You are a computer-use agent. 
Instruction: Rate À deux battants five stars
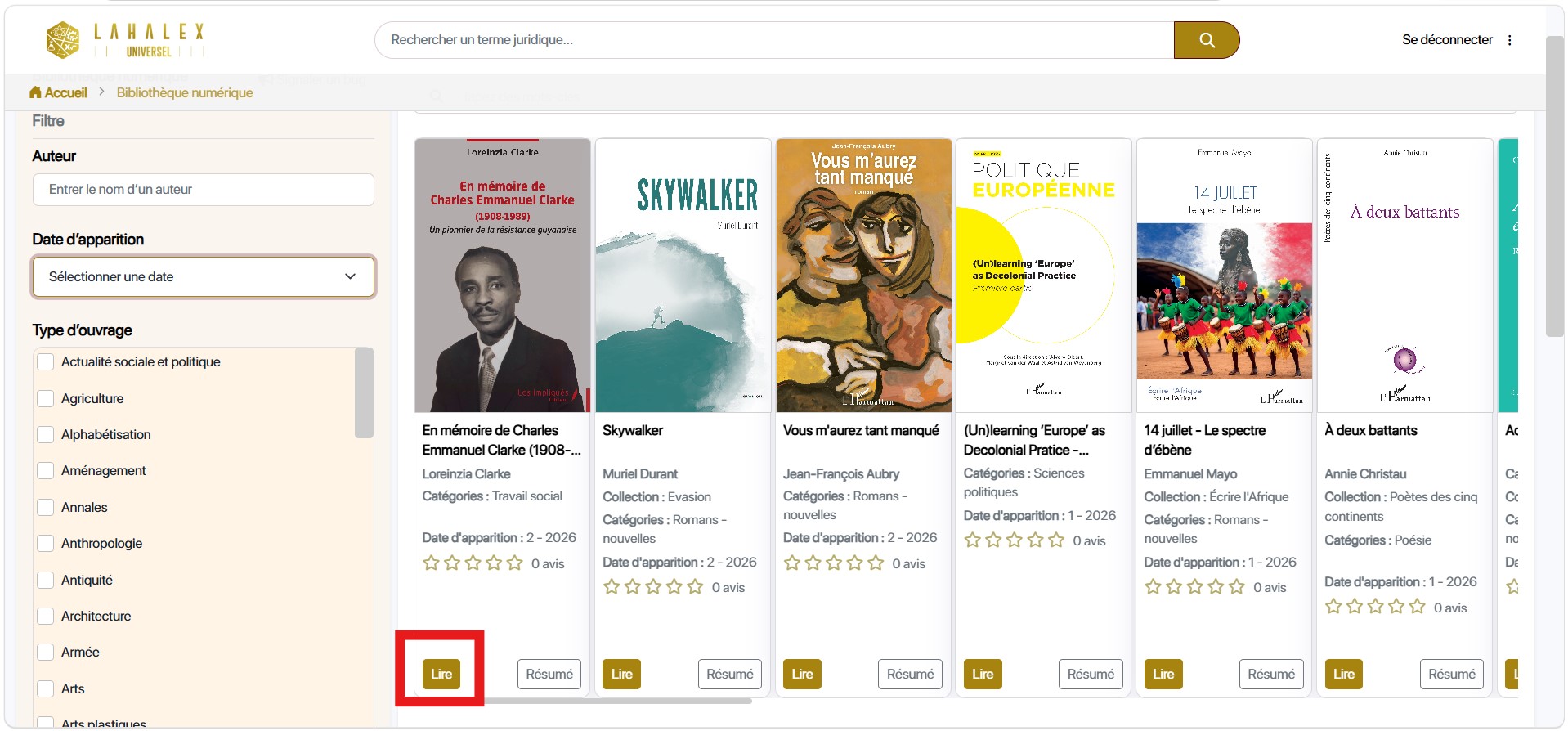pos(1418,607)
